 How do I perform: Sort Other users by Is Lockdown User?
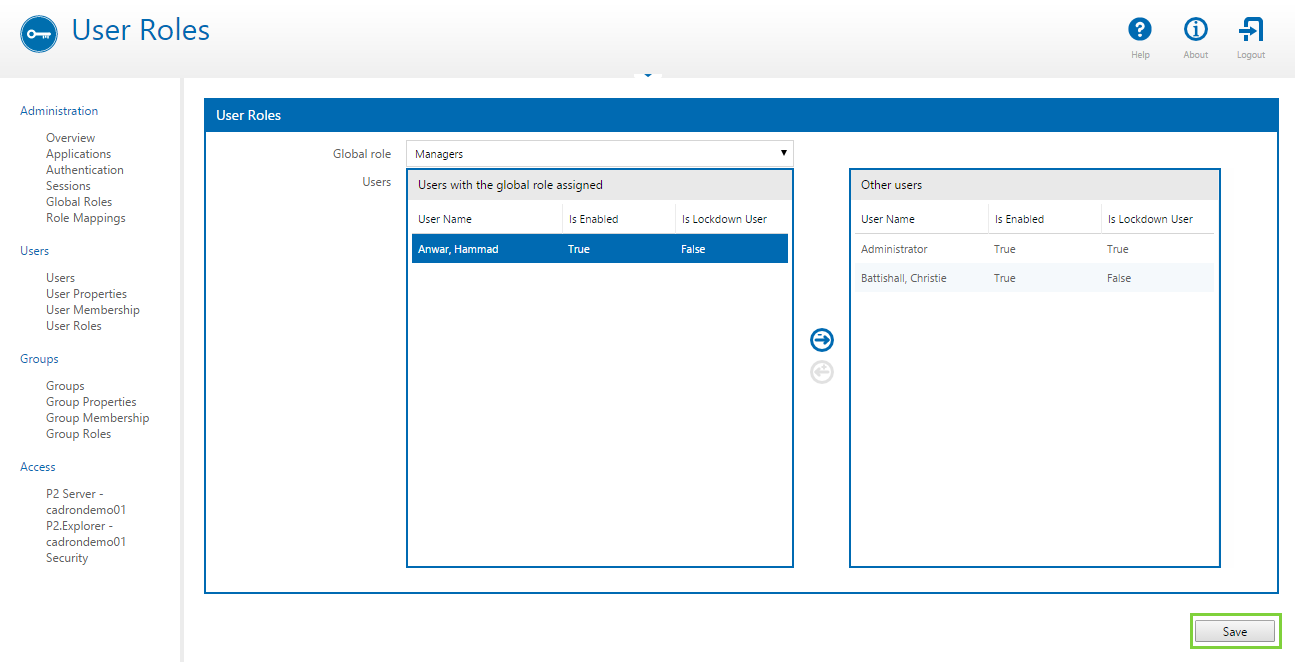(1150, 219)
